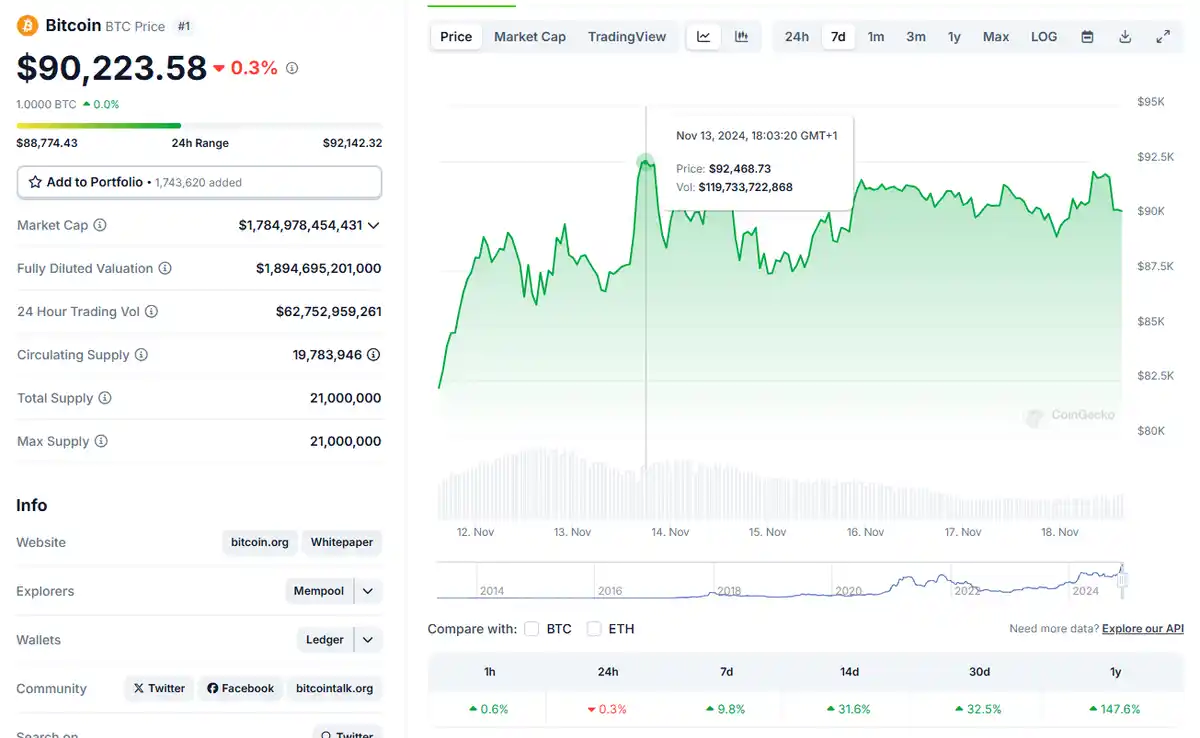Open the price info tooltip icon
Image resolution: width=1200 pixels, height=738 pixels.
pos(292,69)
